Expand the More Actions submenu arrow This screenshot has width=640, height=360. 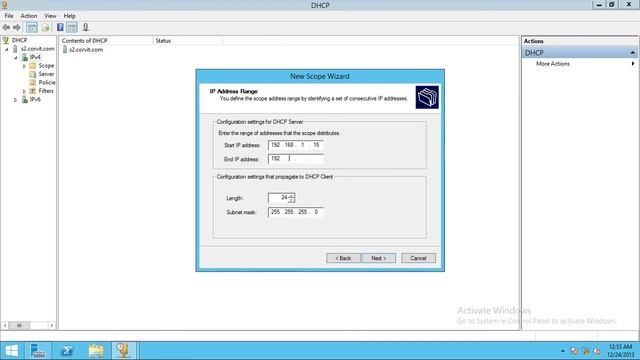[633, 64]
